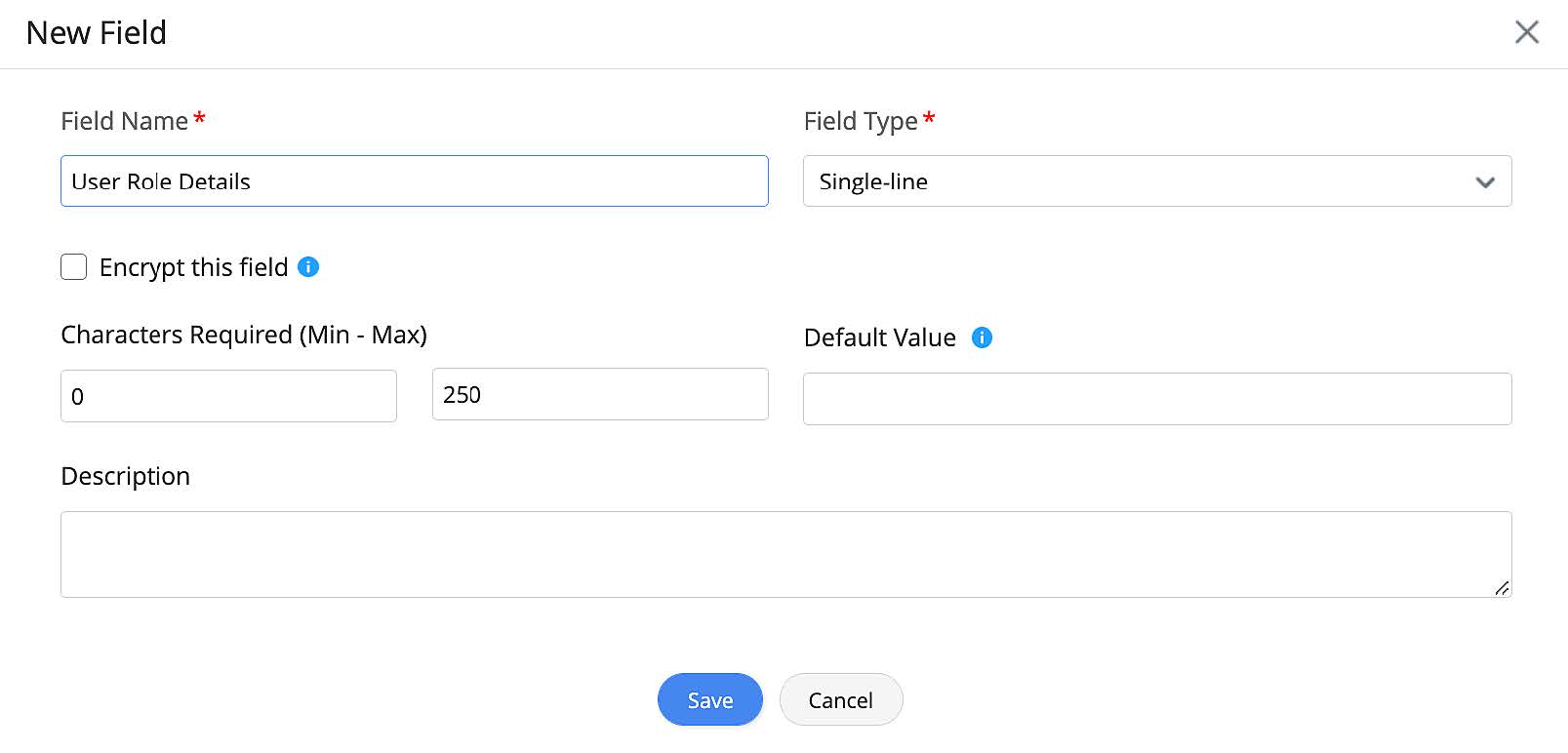Open the Default Value info tooltip icon

982,337
